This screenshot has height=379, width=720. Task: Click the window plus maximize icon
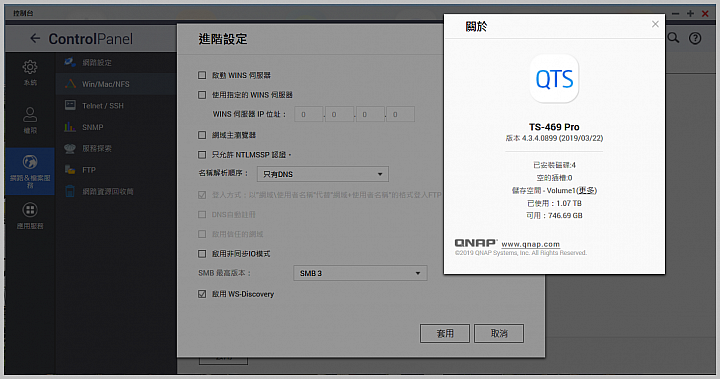coord(690,13)
